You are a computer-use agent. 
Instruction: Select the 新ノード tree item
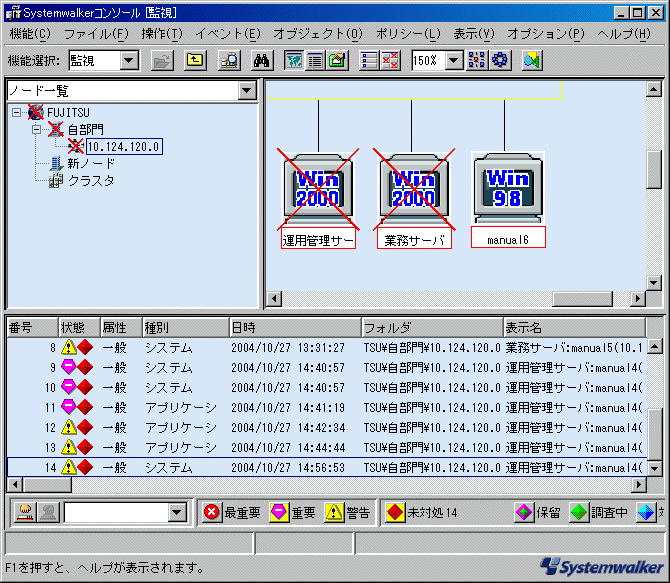pos(91,163)
